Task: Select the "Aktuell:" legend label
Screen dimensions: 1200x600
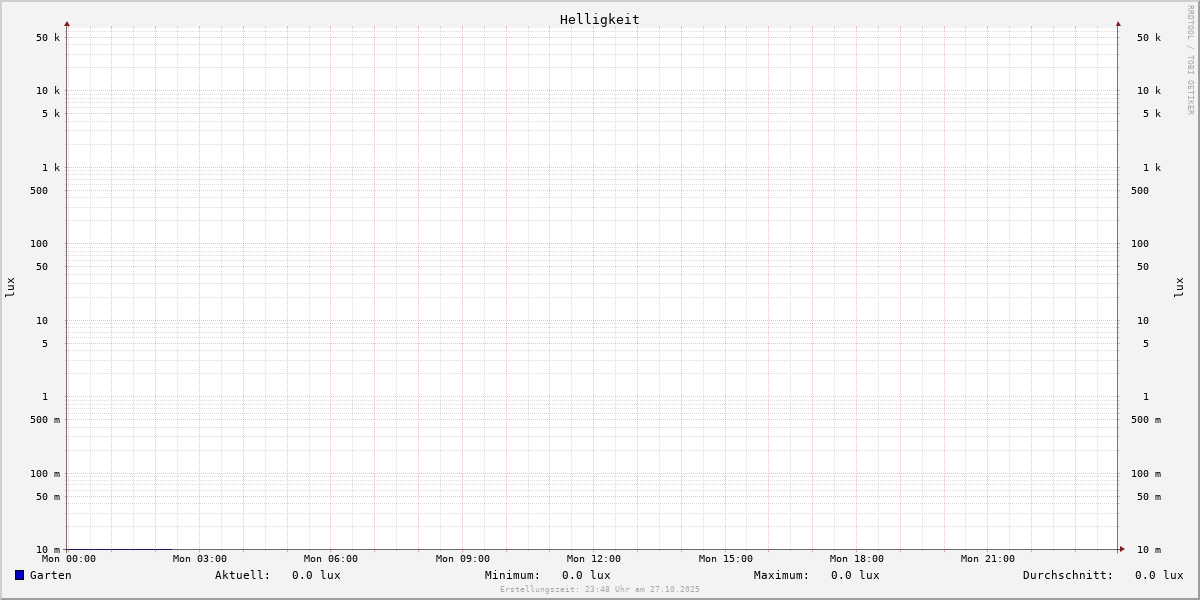Action: click(243, 575)
